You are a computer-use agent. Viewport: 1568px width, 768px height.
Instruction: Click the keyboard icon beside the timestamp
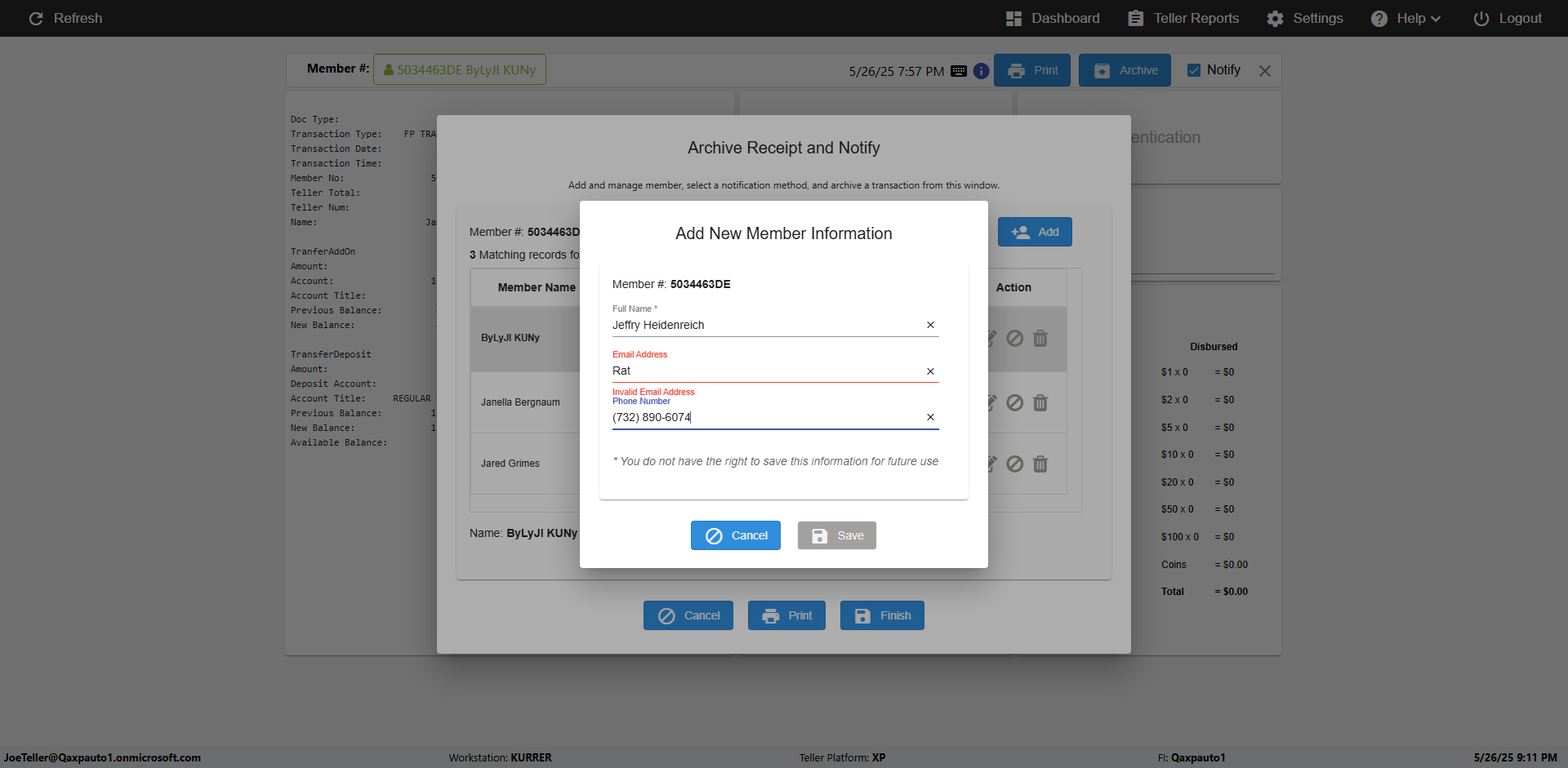(x=959, y=71)
